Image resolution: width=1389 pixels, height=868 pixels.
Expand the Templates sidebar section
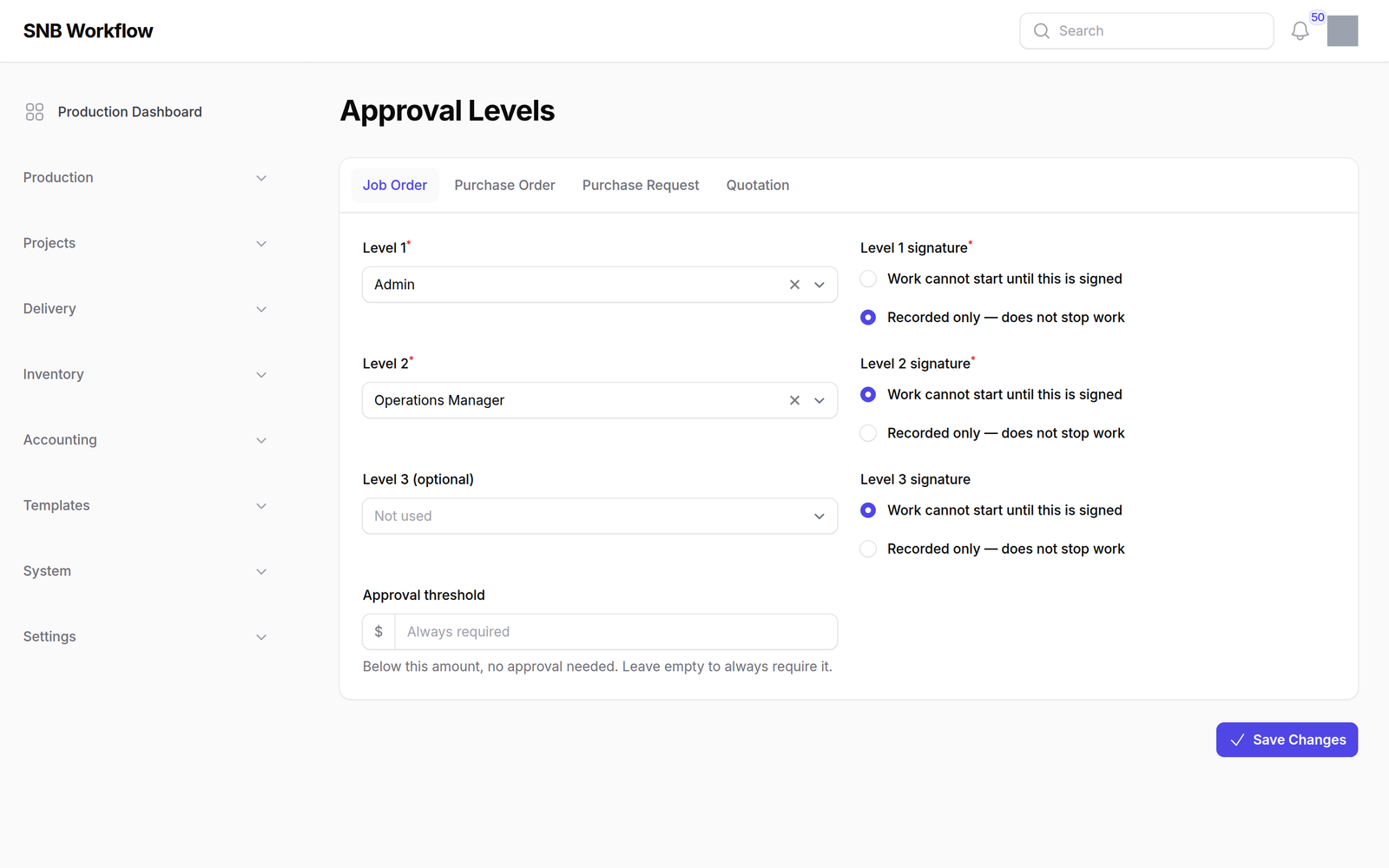click(x=146, y=505)
